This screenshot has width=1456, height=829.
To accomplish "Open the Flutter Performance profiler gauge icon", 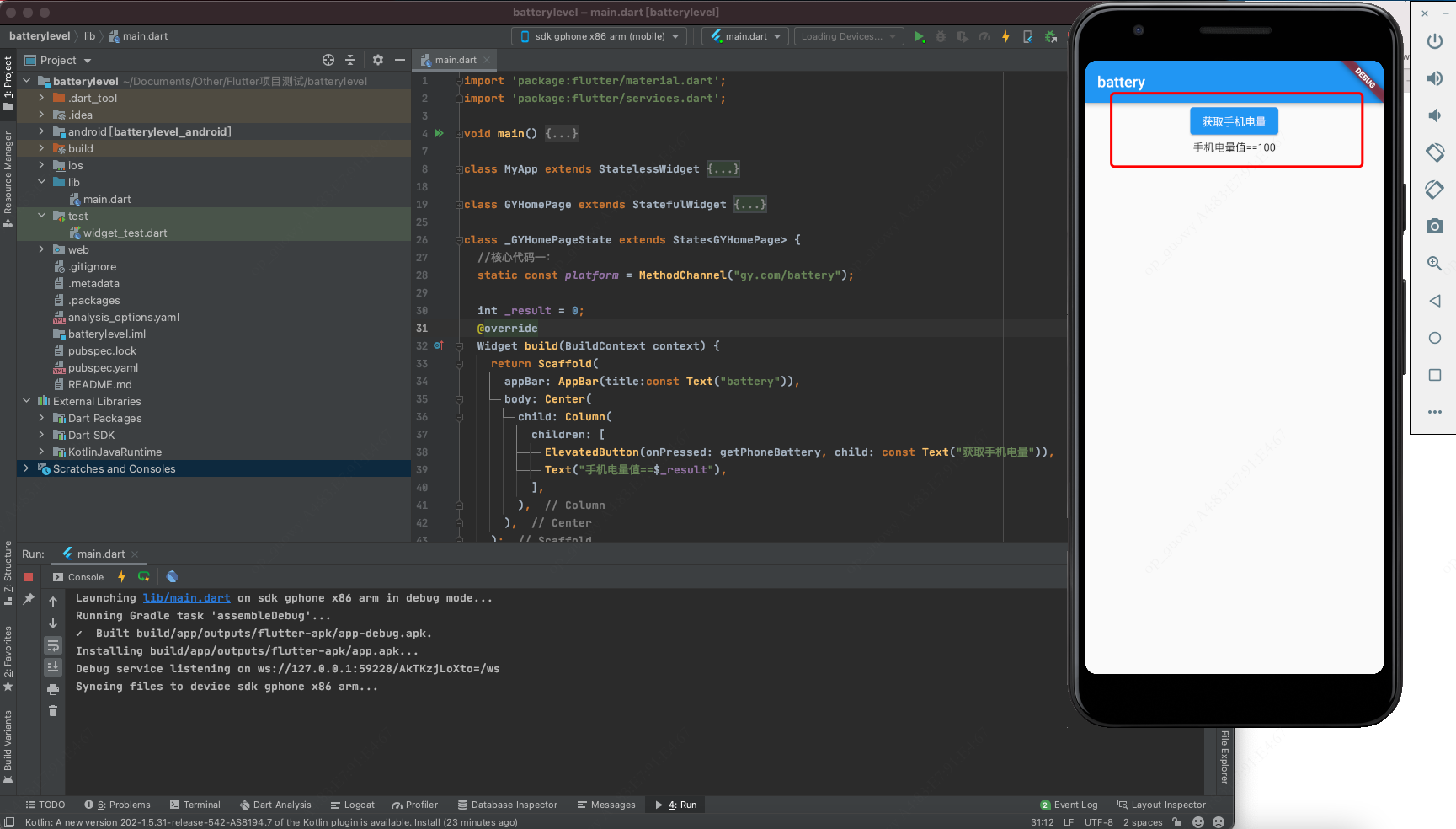I will (984, 36).
